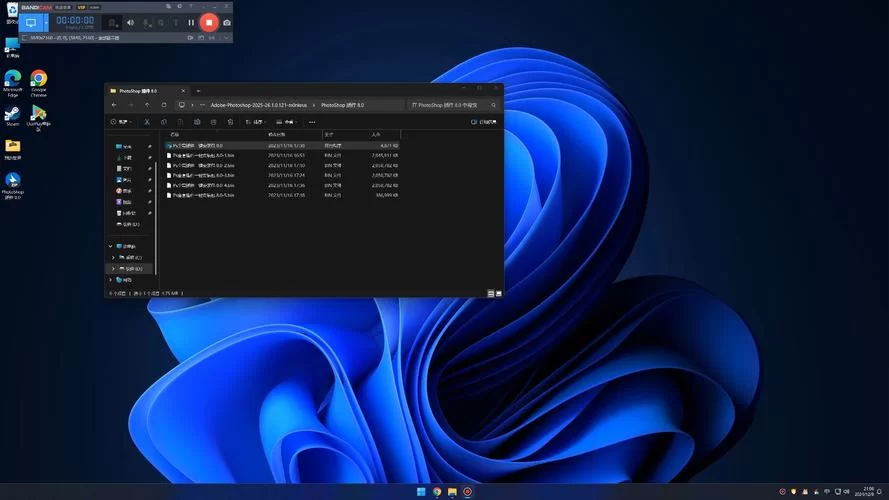Go back in File Explorer
Screen dimensions: 889x500
115,105
